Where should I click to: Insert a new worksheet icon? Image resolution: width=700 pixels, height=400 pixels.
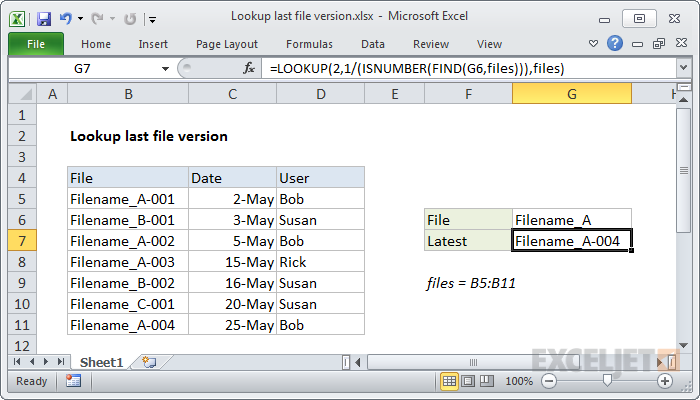150,362
